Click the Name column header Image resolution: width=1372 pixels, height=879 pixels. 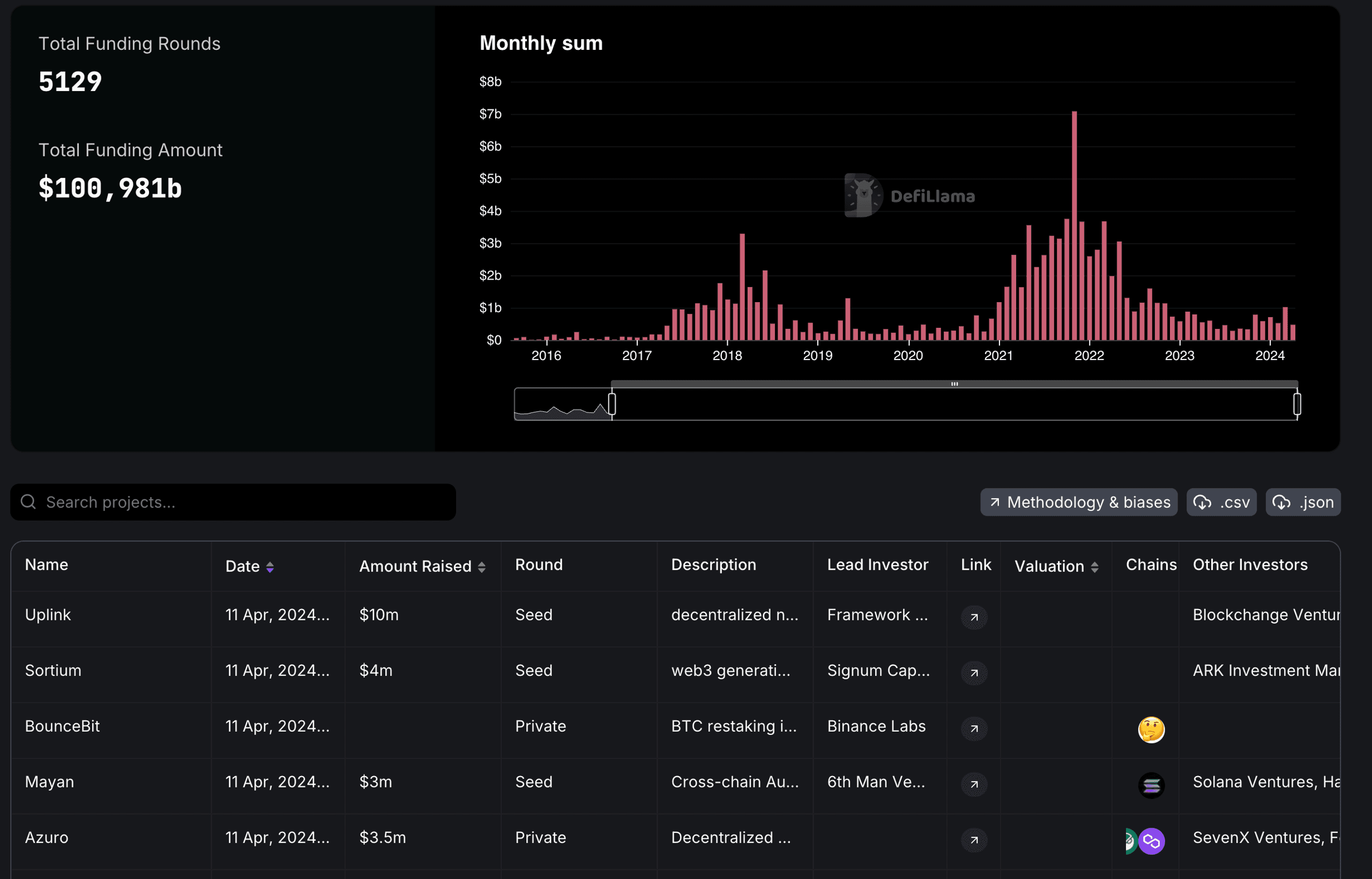(x=47, y=565)
